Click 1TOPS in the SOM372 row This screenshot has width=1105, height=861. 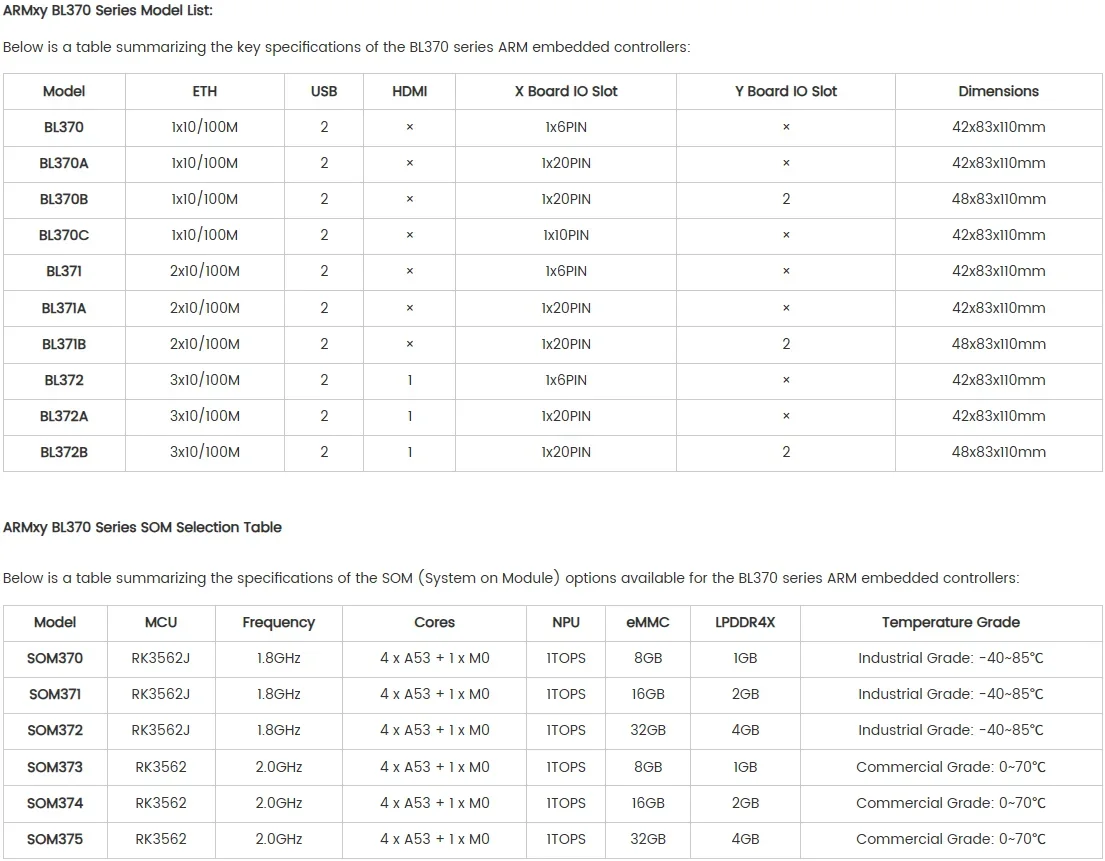(566, 730)
